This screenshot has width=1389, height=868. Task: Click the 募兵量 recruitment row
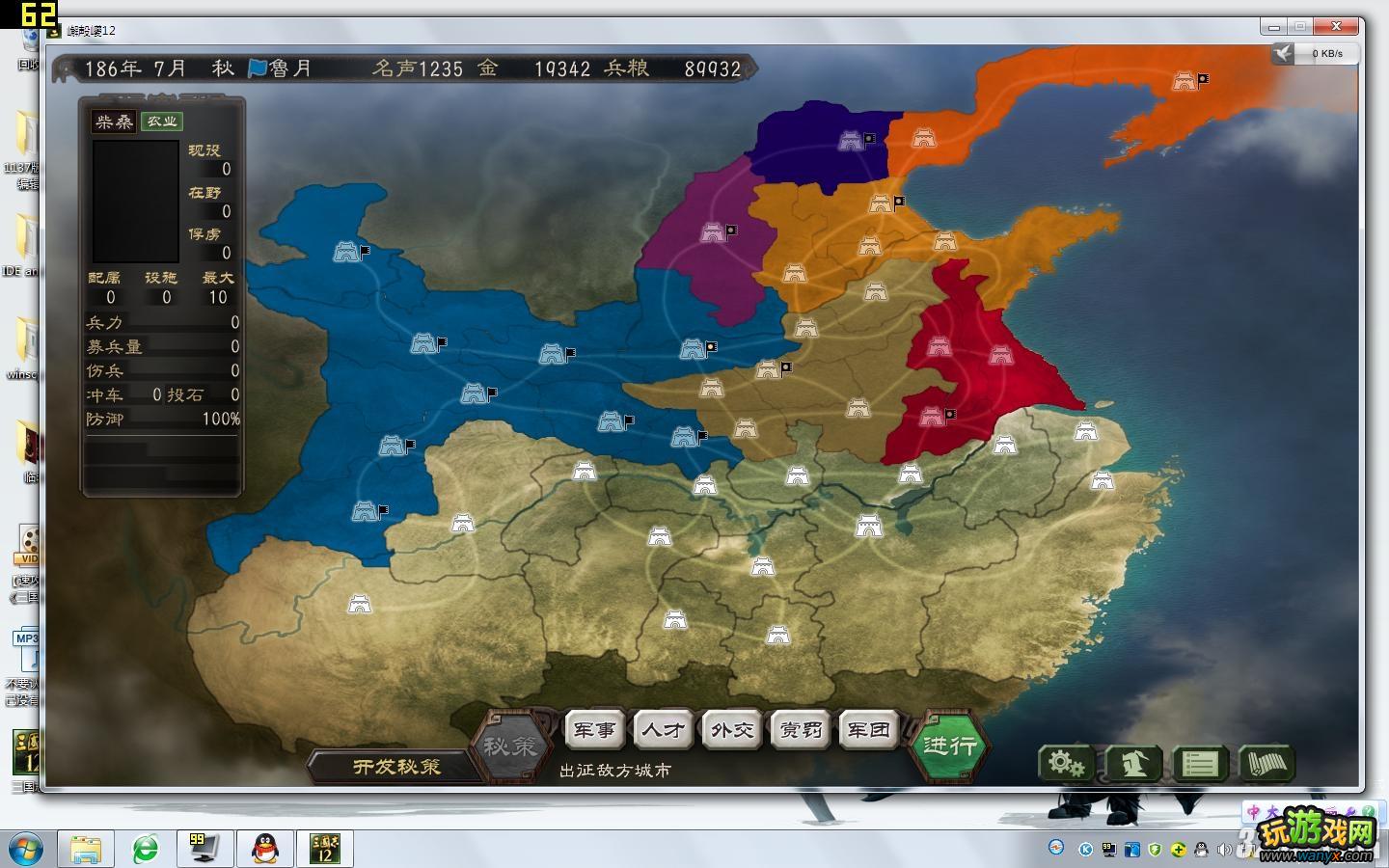[x=163, y=346]
